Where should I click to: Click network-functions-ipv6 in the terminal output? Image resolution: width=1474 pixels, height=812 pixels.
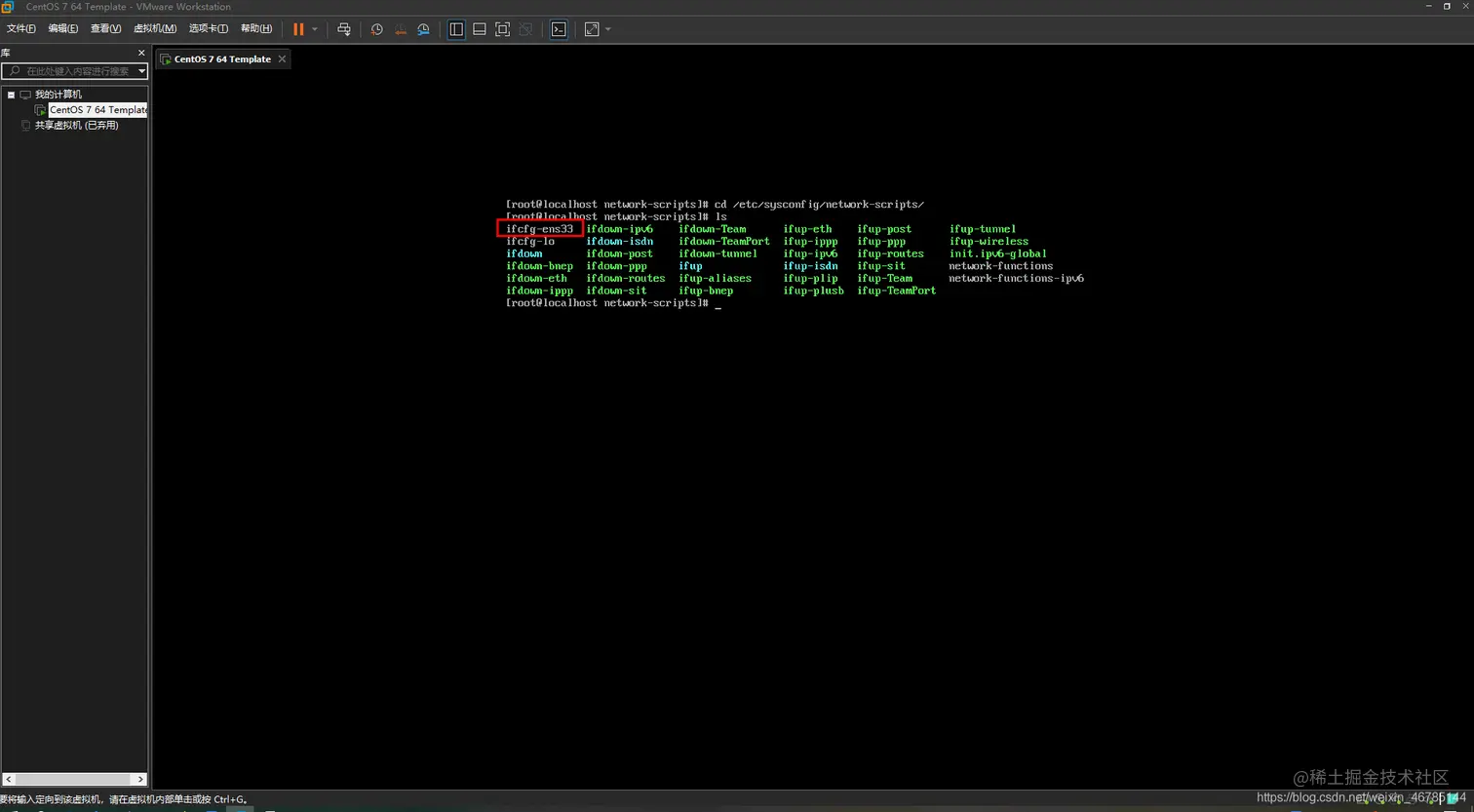point(1017,279)
